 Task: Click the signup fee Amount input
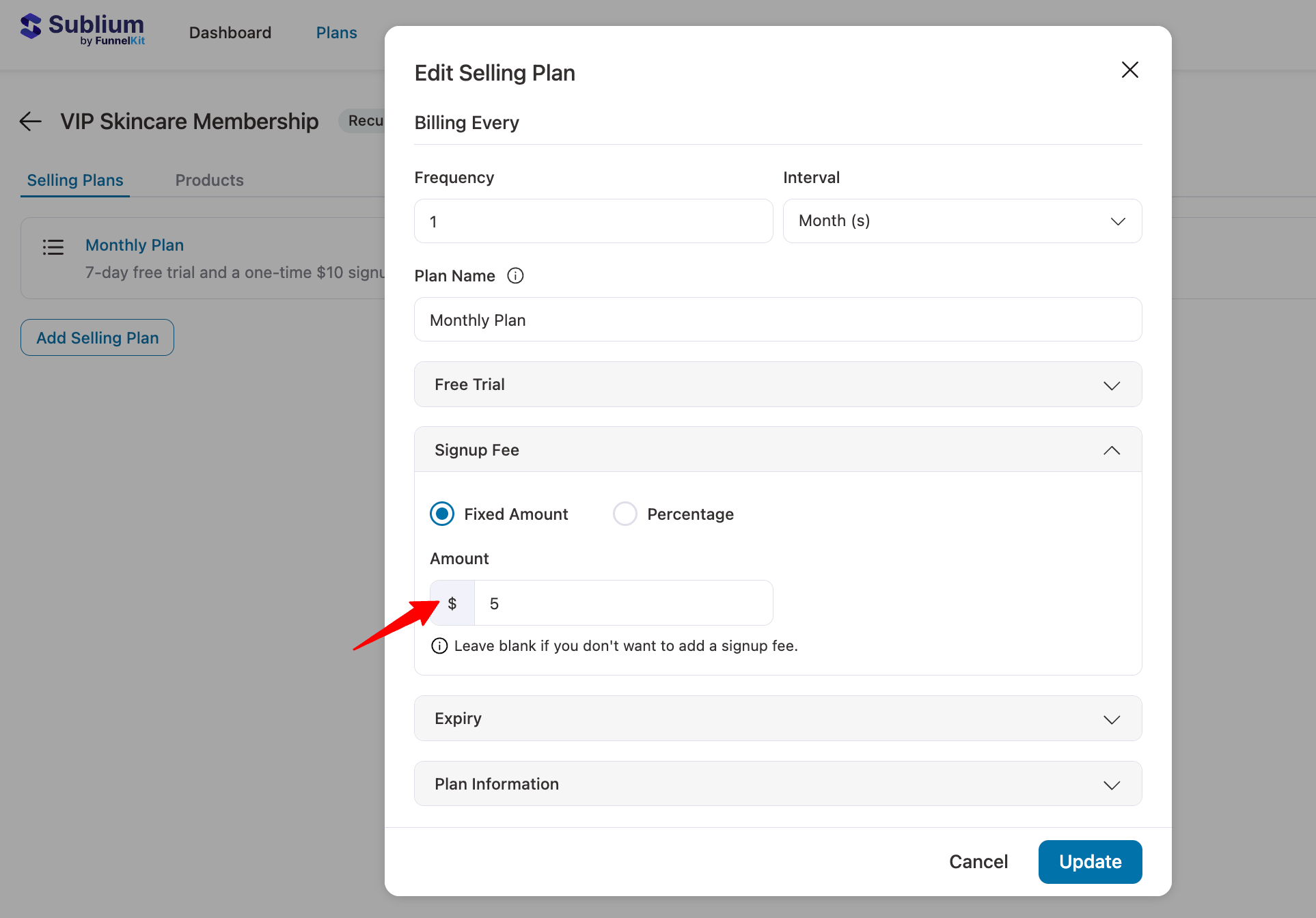[x=622, y=602]
